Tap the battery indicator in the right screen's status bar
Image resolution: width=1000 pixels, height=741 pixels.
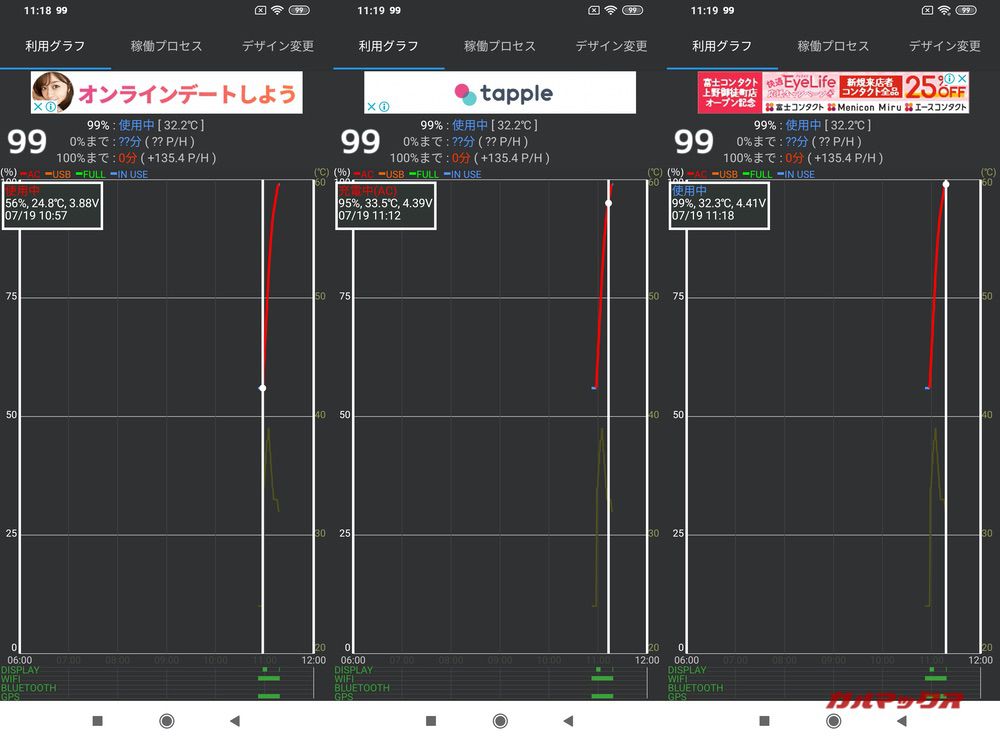pos(965,10)
